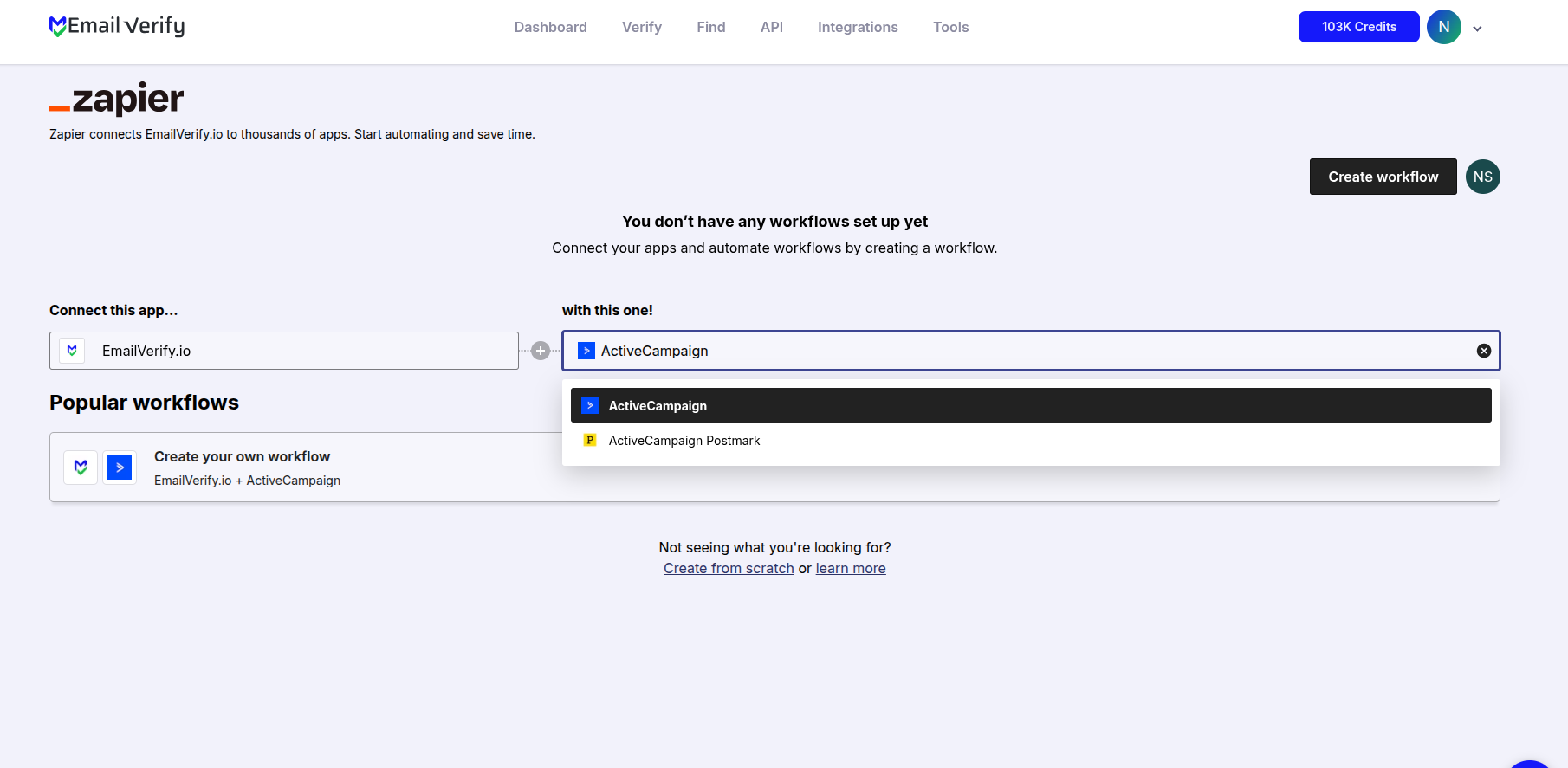This screenshot has width=1568, height=768.
Task: Click the EmailVerify.io app icon in first field
Action: tap(72, 351)
